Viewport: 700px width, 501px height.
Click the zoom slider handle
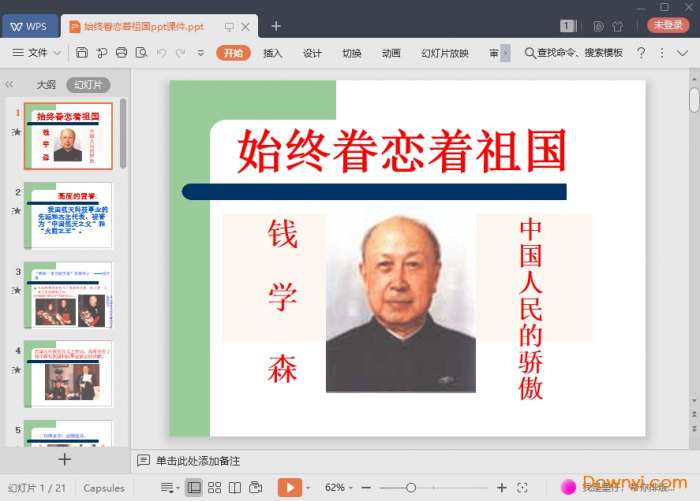point(411,487)
